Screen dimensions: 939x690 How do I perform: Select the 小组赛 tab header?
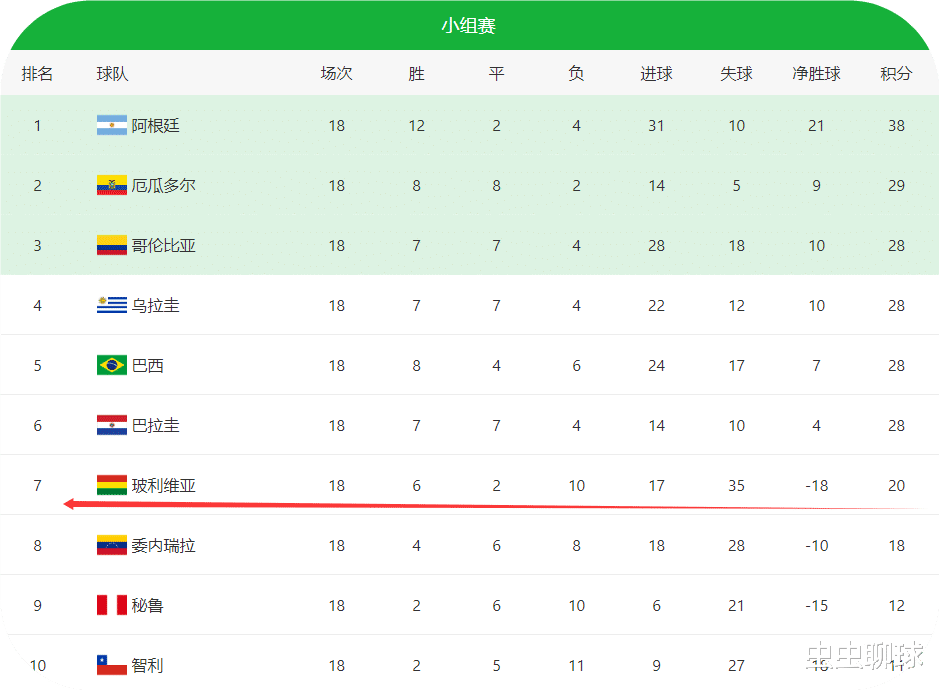tap(469, 26)
